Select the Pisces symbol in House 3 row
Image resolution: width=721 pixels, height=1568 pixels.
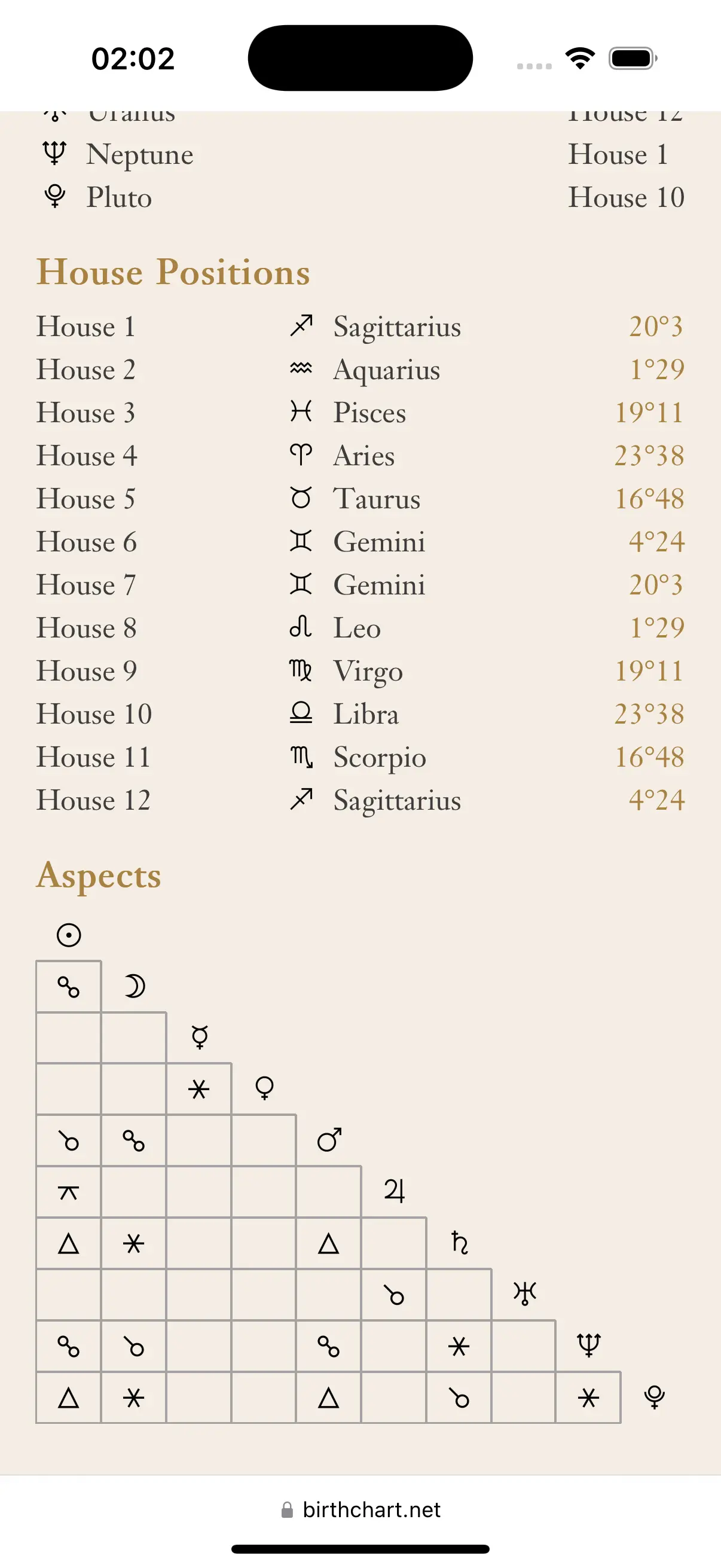[x=301, y=411]
